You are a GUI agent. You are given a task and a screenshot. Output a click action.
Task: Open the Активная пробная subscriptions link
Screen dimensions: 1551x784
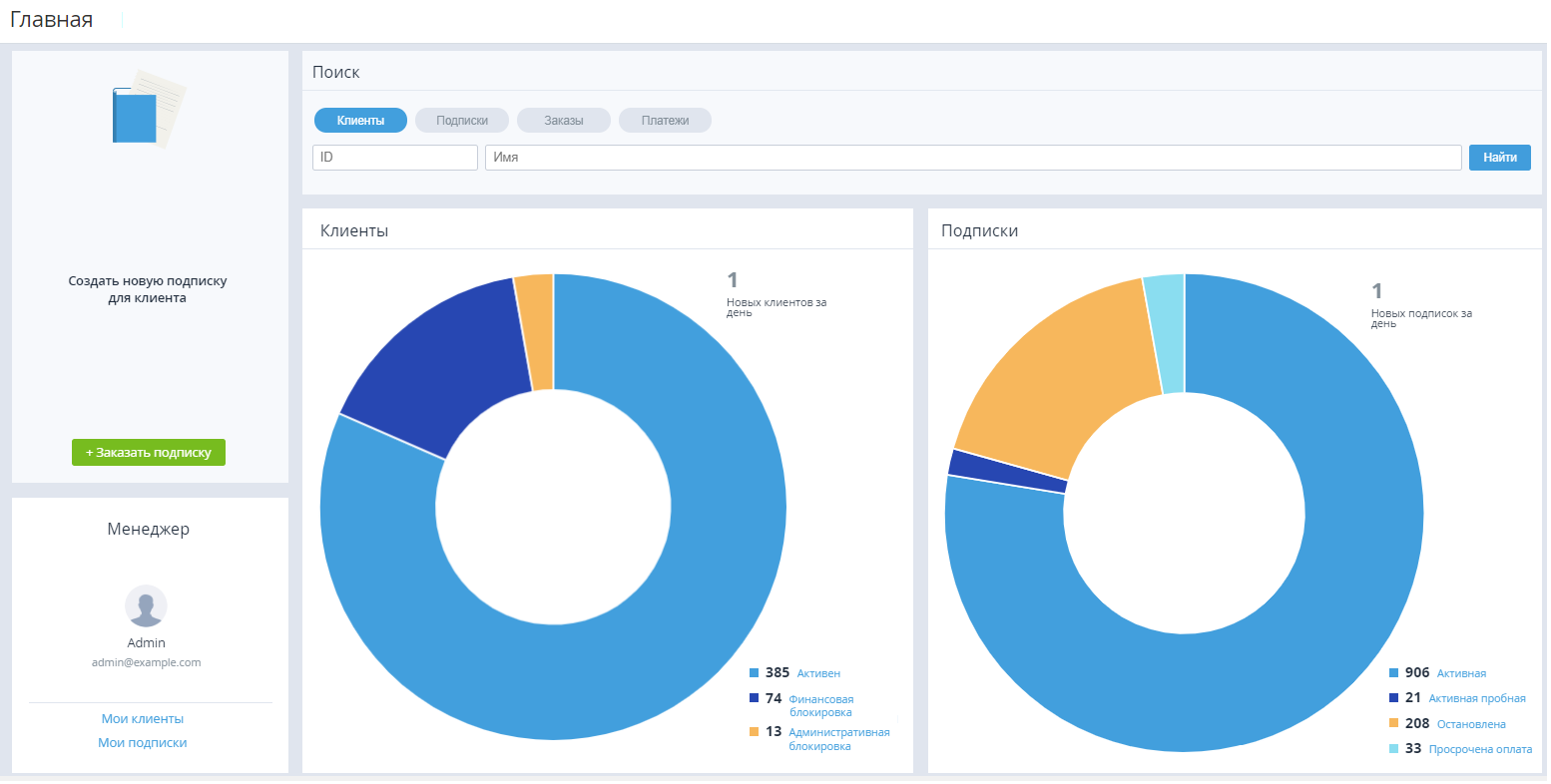[x=1476, y=698]
